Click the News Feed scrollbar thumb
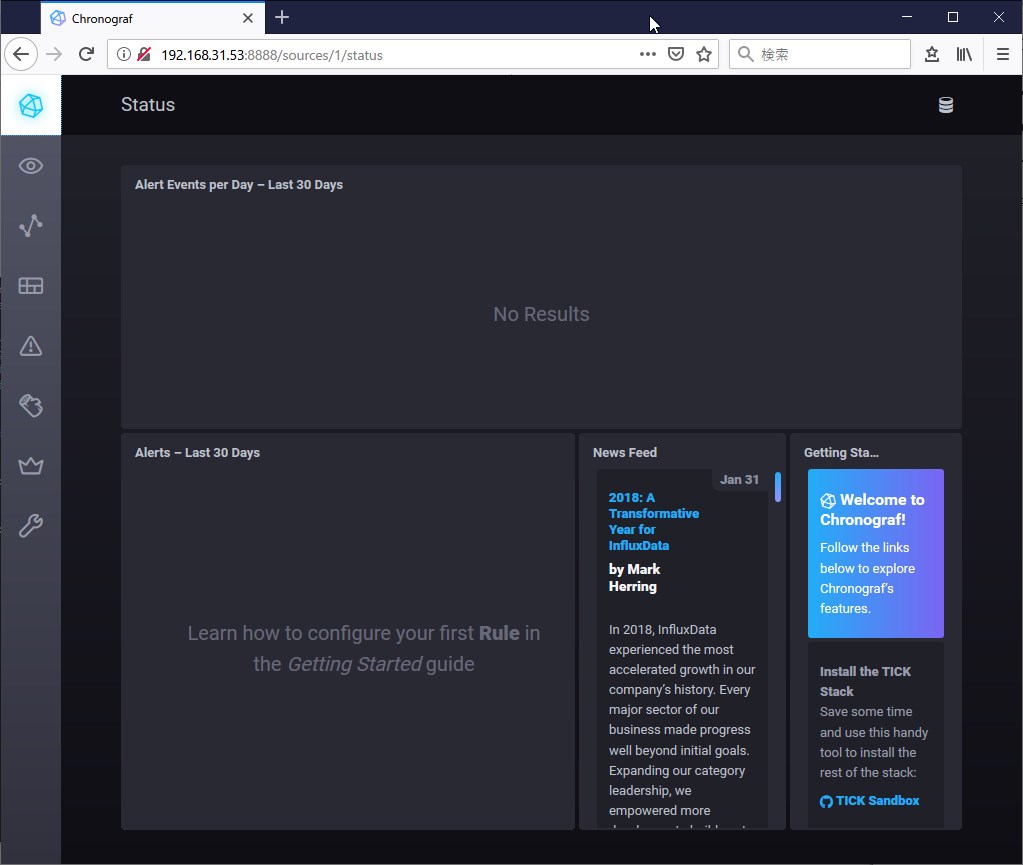This screenshot has height=865, width=1023. pos(778,487)
